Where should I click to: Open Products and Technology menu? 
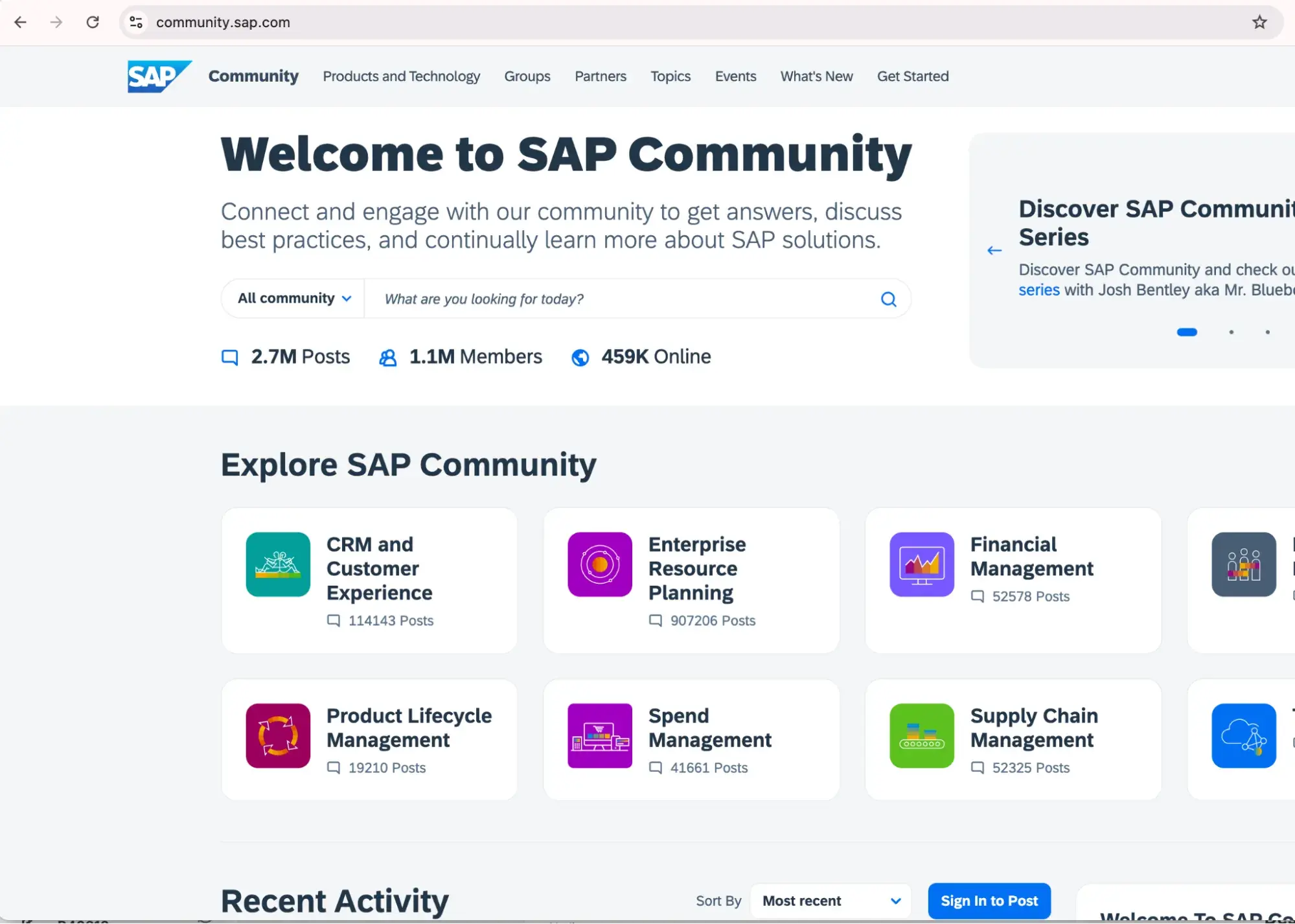tap(402, 76)
